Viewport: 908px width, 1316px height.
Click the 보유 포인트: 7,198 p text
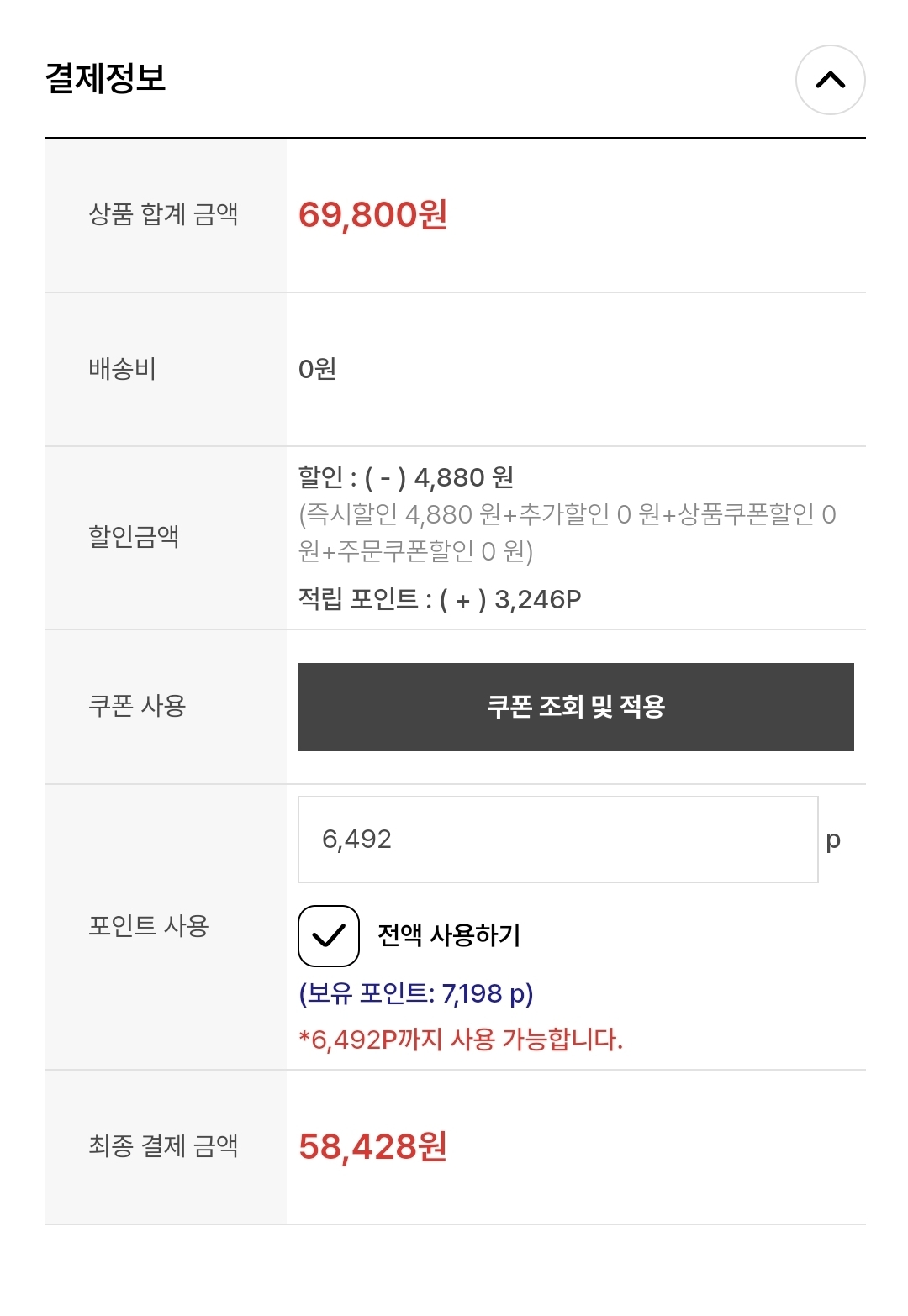[416, 993]
